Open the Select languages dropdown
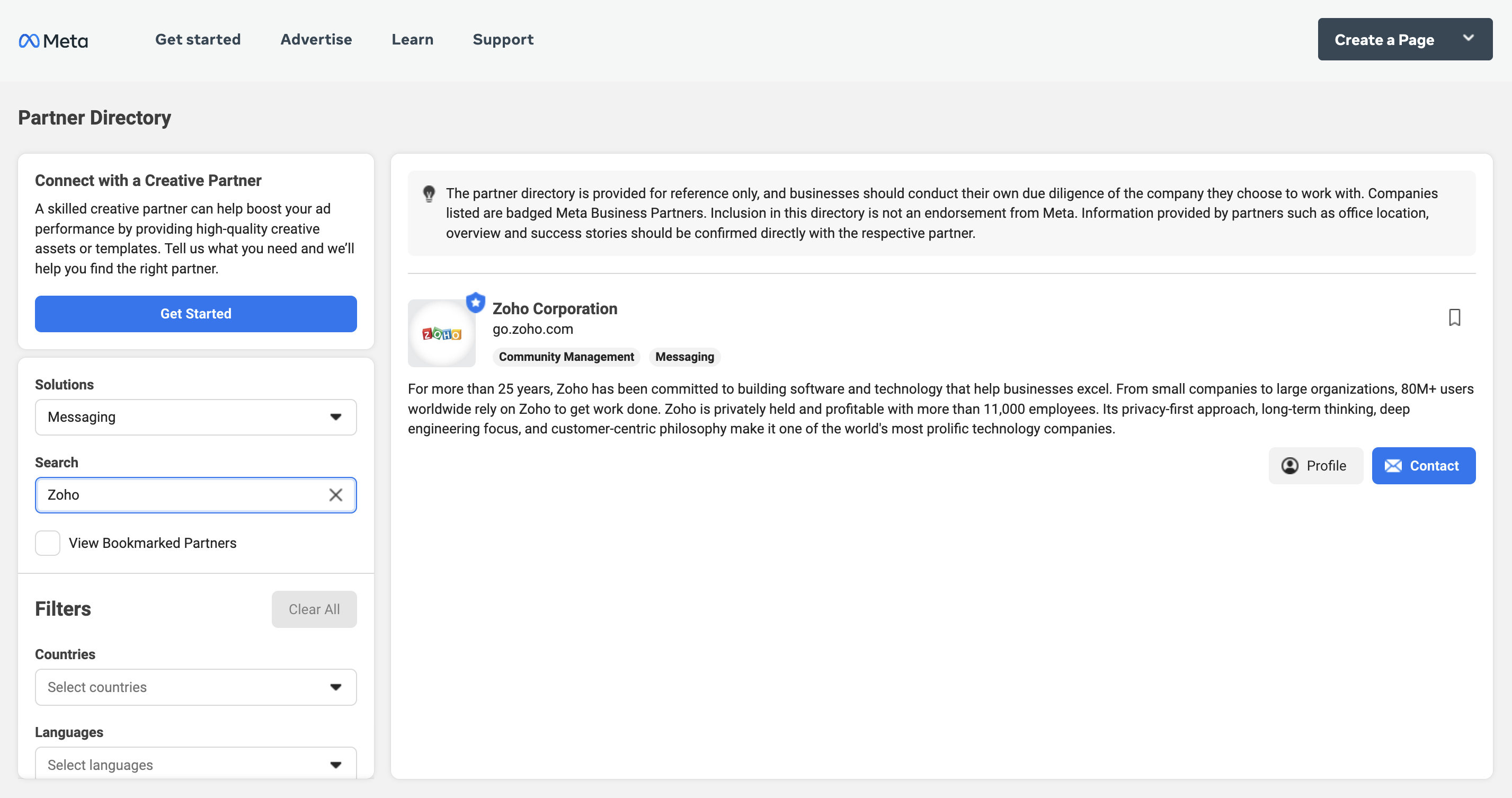Screen dimensions: 1512x798 pyautogui.click(x=195, y=764)
